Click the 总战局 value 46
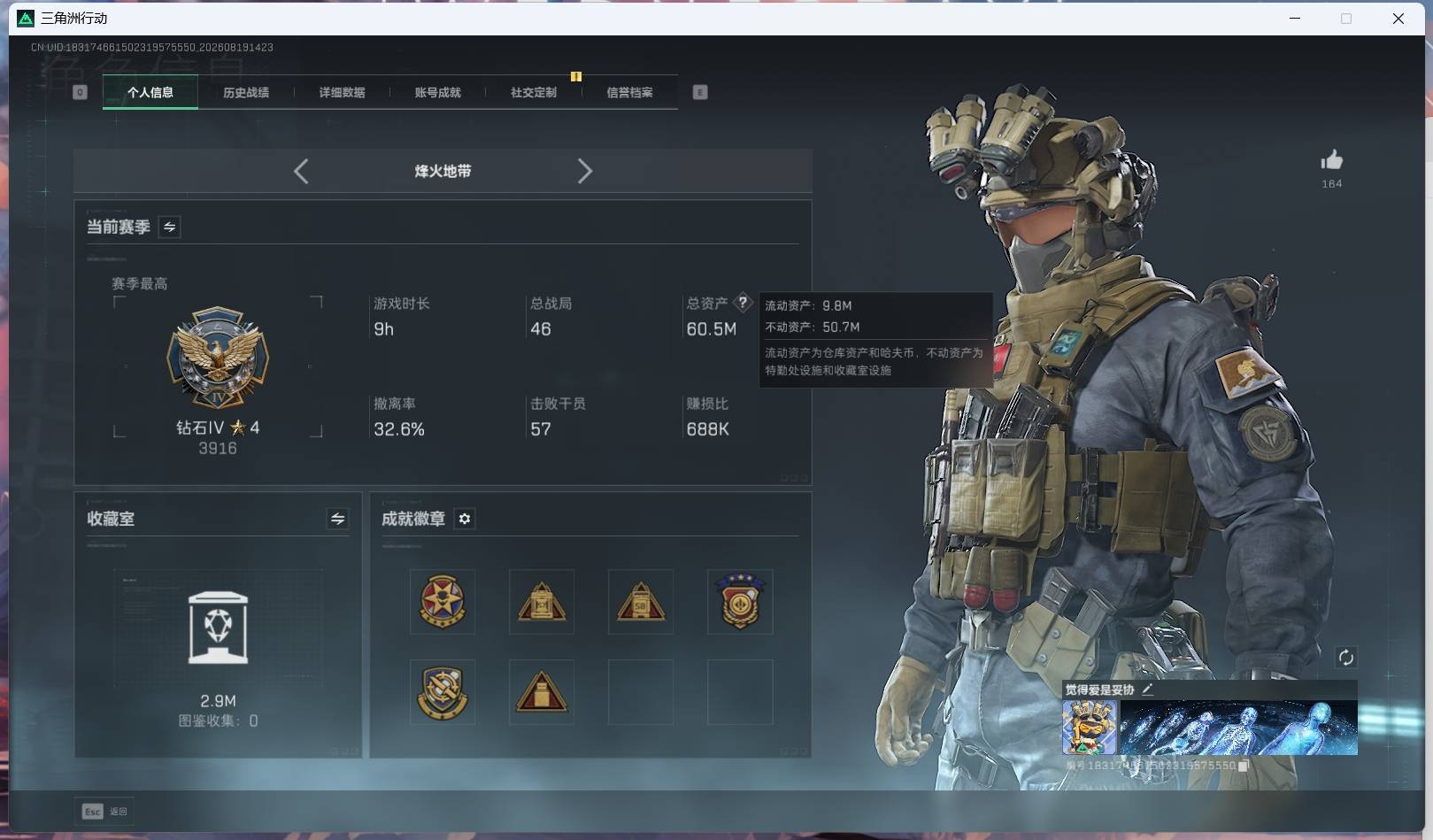The image size is (1433, 840). pos(541,329)
